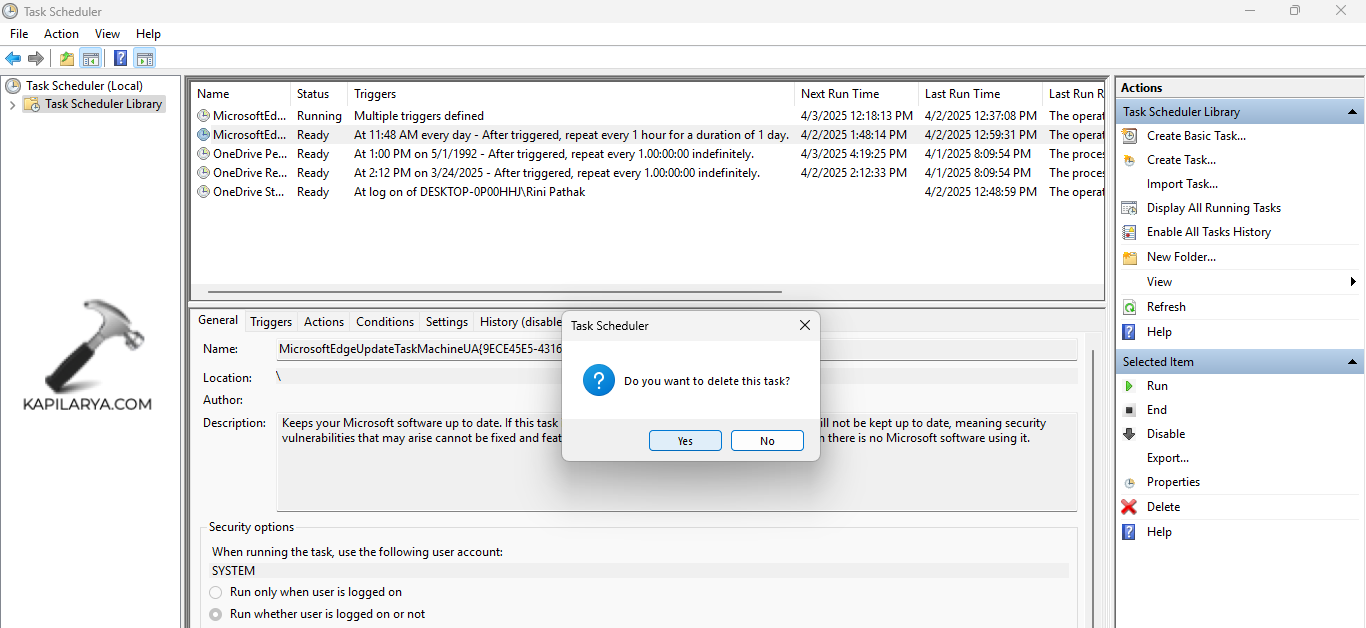
Task: Click the Refresh icon in Actions pane
Action: (x=1129, y=307)
